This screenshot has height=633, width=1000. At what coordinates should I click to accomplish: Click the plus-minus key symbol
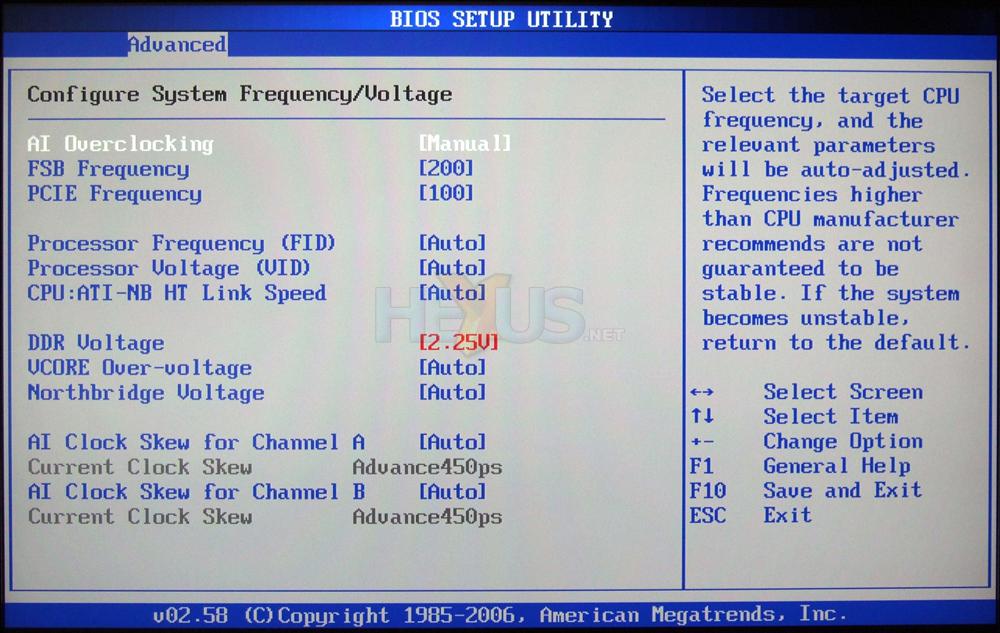coord(702,442)
